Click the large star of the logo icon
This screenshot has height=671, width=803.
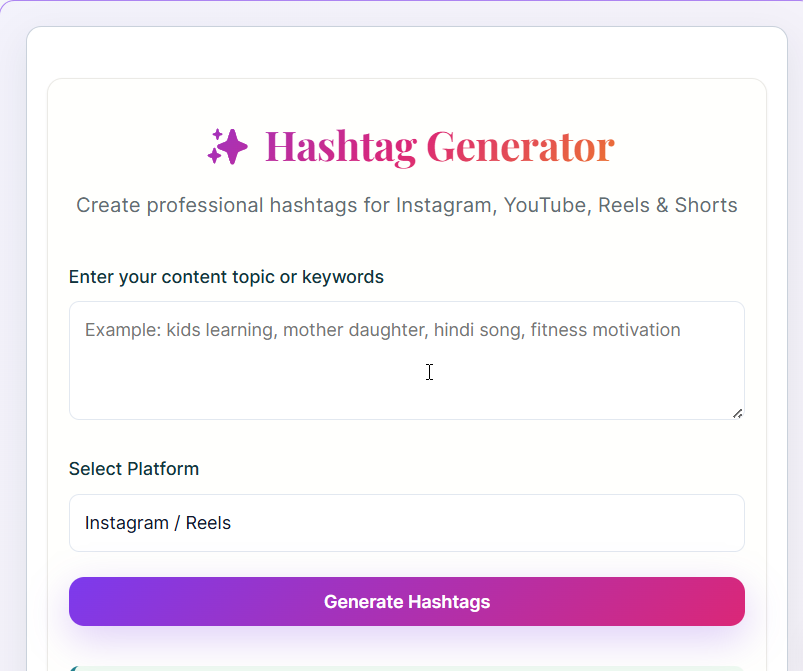pyautogui.click(x=232, y=145)
